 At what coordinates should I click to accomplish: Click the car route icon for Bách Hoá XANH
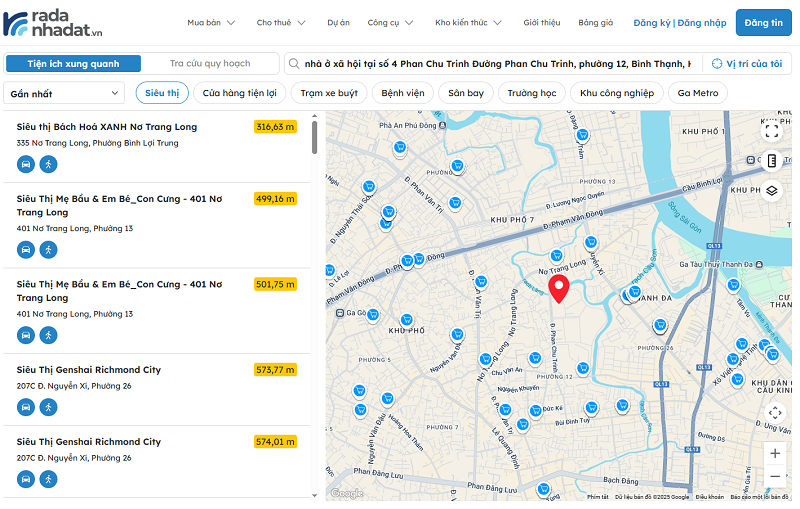tap(26, 164)
